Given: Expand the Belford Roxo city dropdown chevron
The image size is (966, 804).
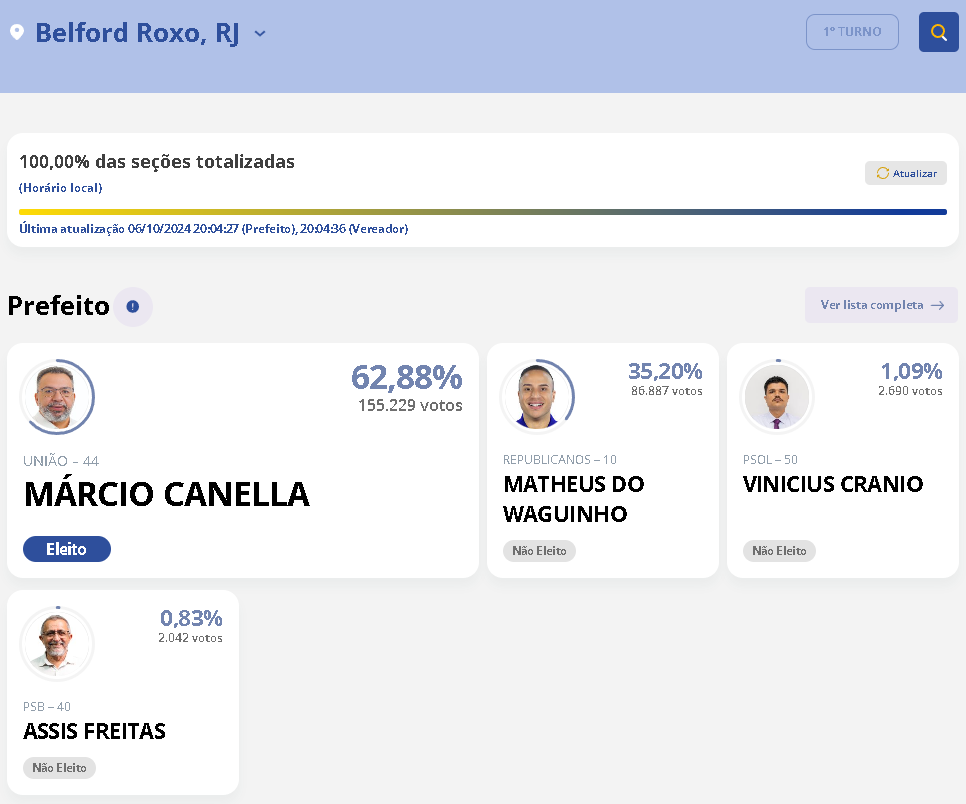Looking at the screenshot, I should (260, 33).
